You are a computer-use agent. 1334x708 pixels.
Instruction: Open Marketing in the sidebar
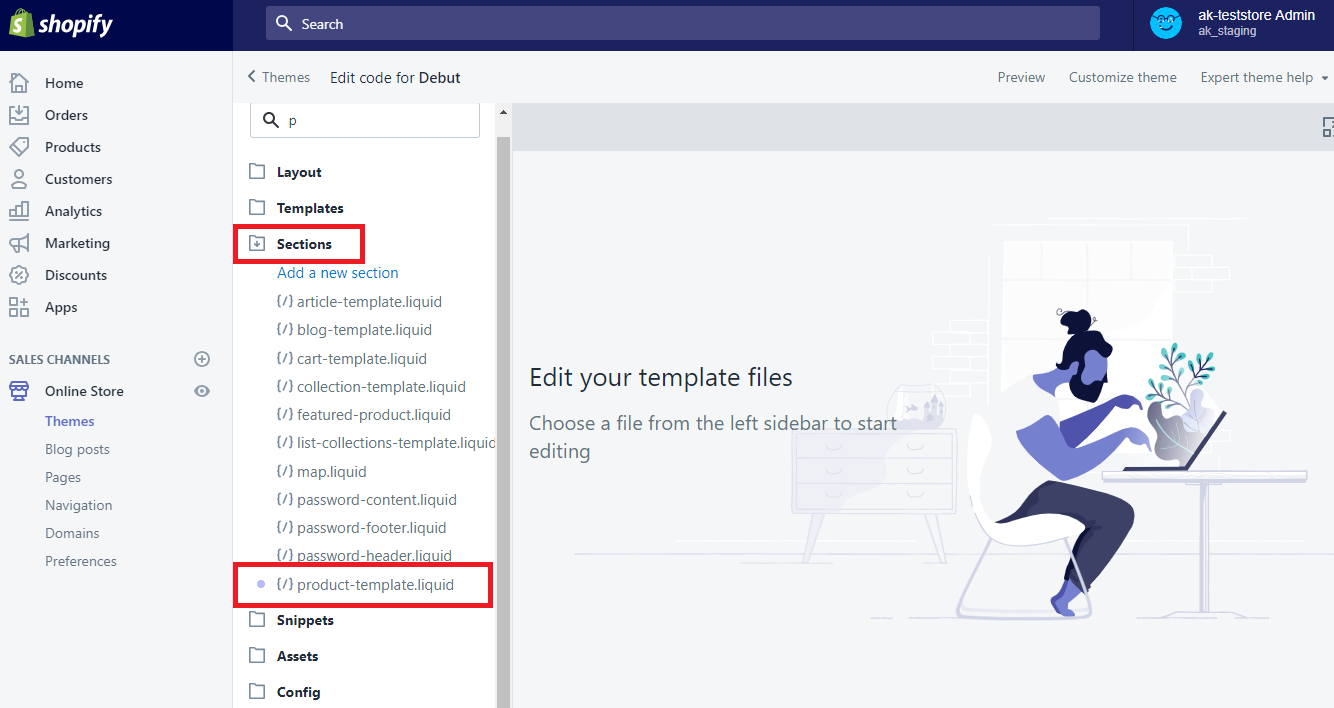click(x=77, y=243)
